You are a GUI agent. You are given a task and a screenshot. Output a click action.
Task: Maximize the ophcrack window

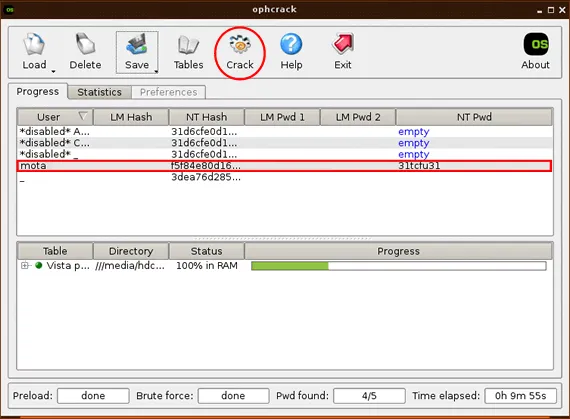point(551,10)
